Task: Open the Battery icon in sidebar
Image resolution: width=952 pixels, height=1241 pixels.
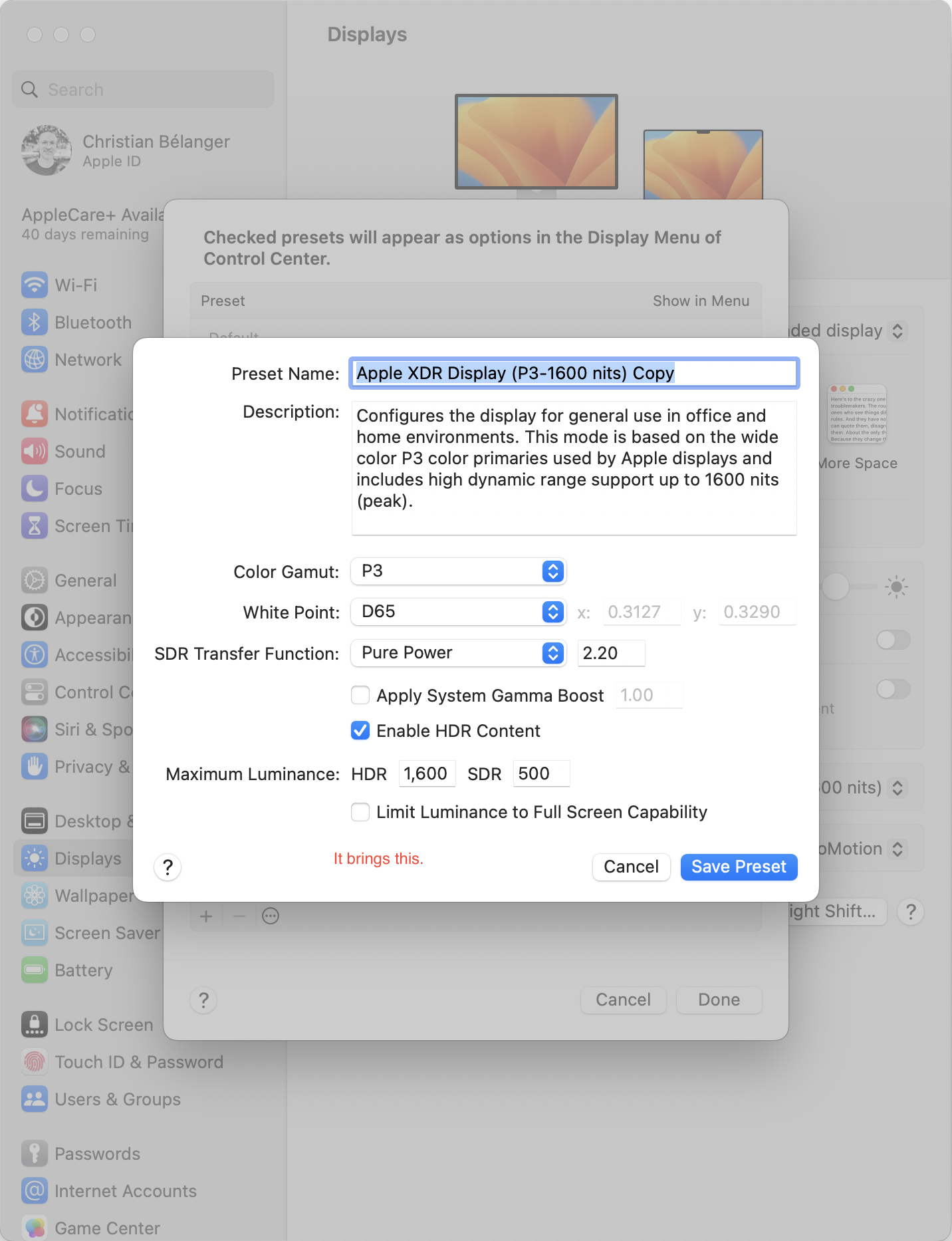Action: 35,970
